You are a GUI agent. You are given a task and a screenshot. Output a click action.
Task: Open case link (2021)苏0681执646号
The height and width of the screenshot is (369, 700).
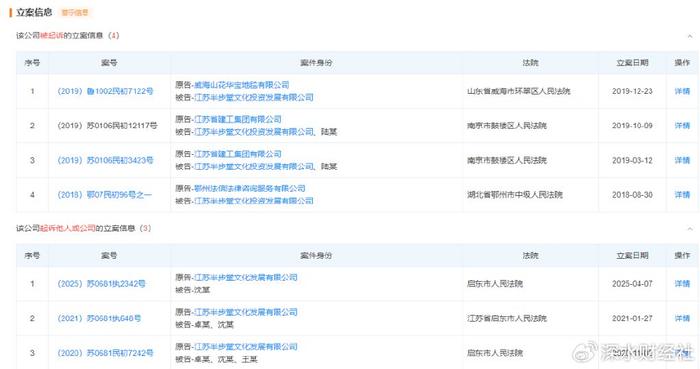(99, 318)
